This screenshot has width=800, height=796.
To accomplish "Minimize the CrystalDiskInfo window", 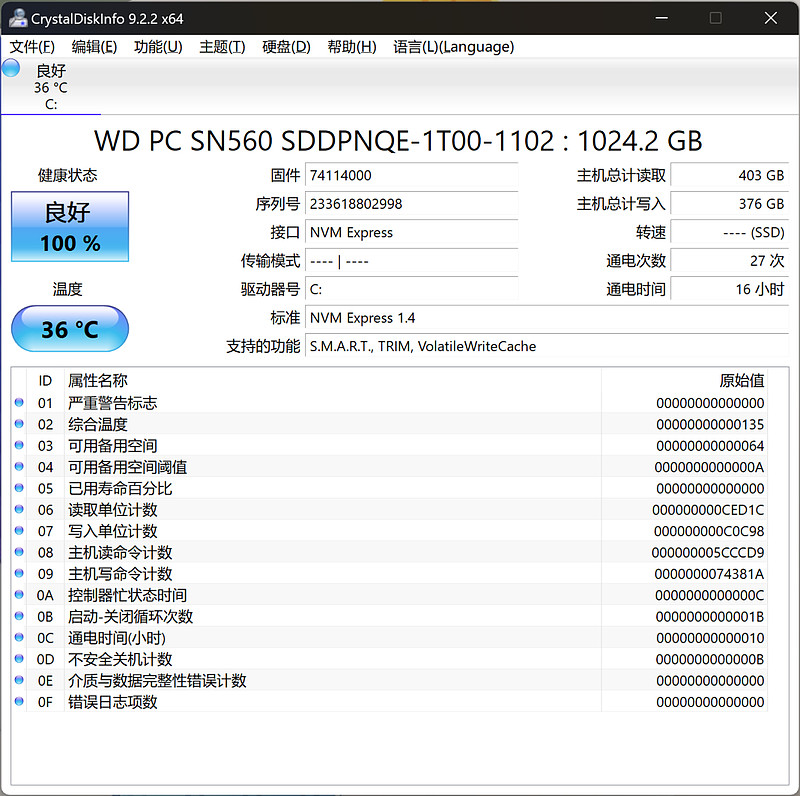I will 662,18.
